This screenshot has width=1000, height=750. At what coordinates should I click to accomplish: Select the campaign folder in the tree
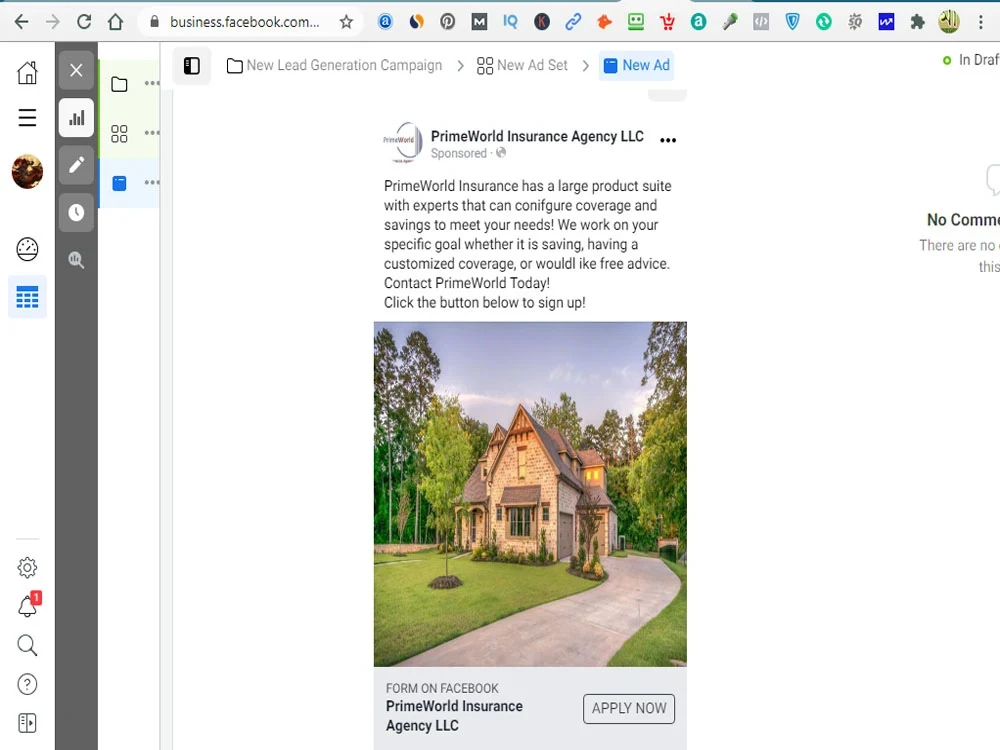tap(119, 84)
